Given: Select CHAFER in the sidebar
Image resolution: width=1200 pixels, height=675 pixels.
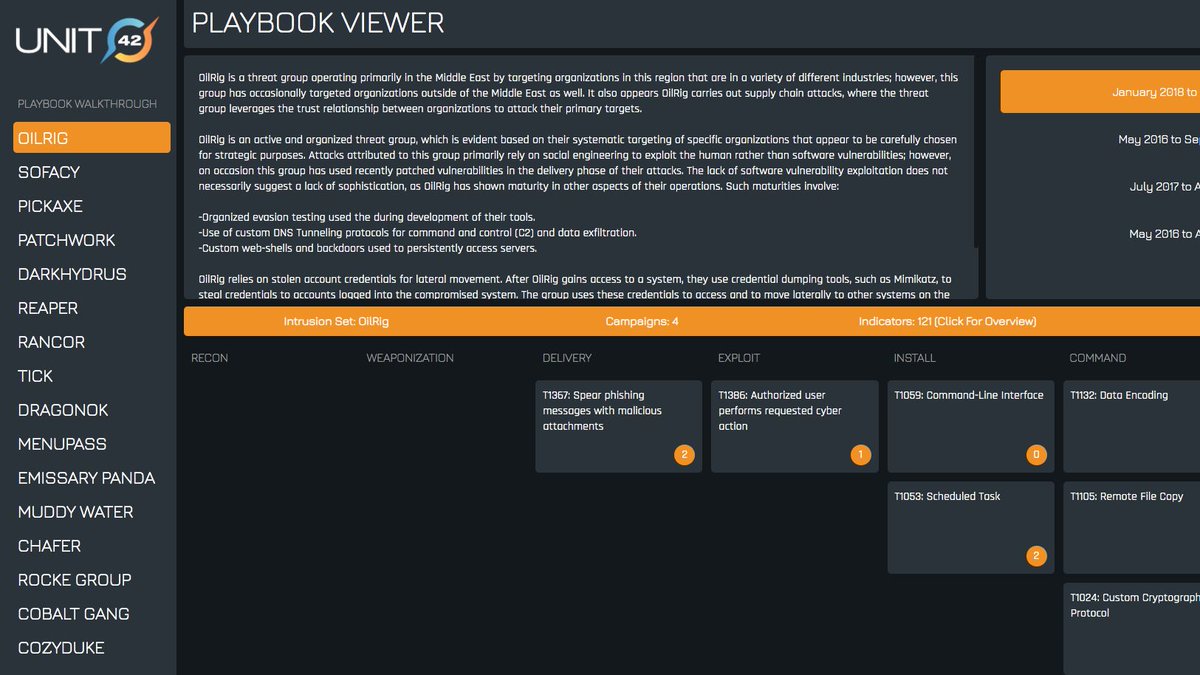Looking at the screenshot, I should 50,546.
